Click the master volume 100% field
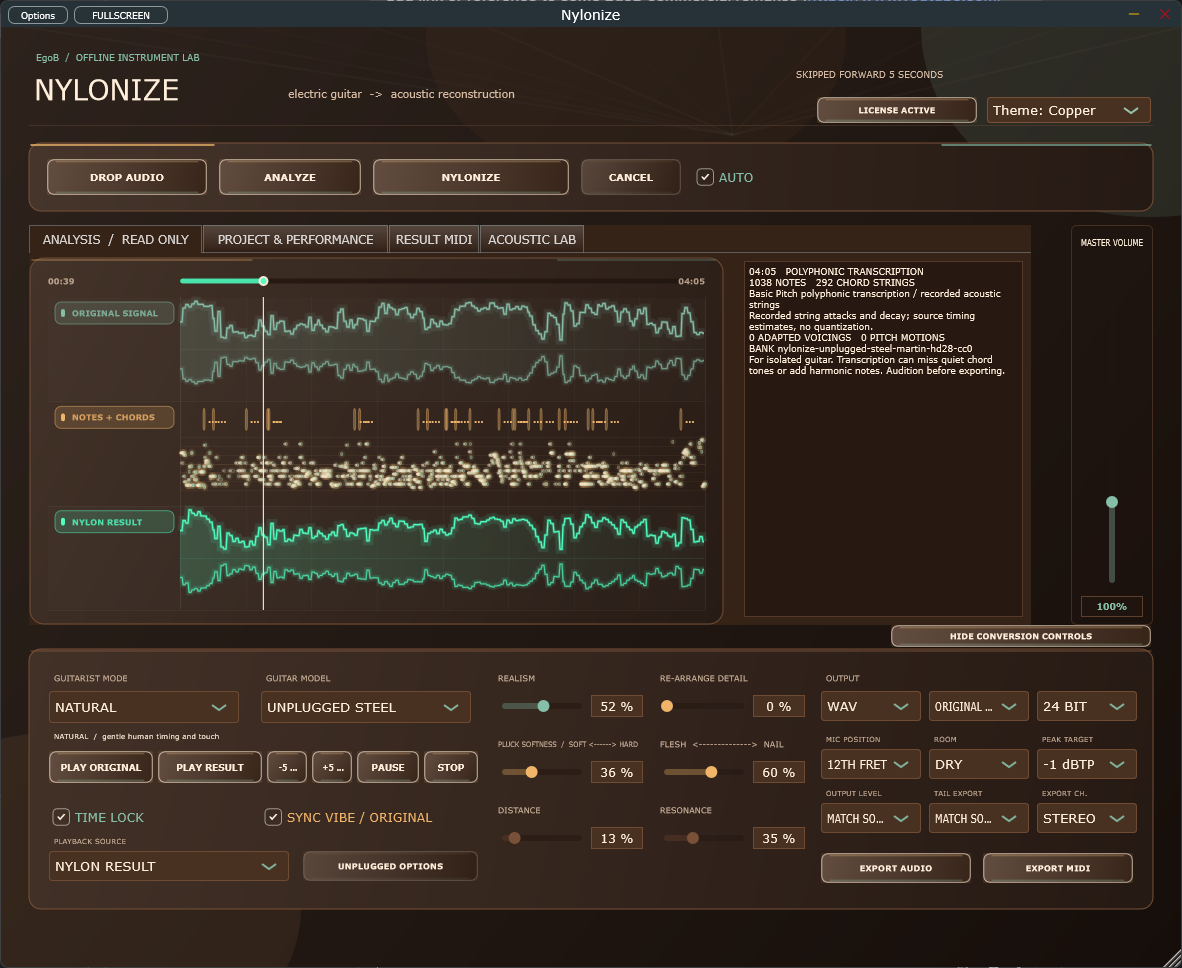The height and width of the screenshot is (968, 1182). [x=1111, y=606]
